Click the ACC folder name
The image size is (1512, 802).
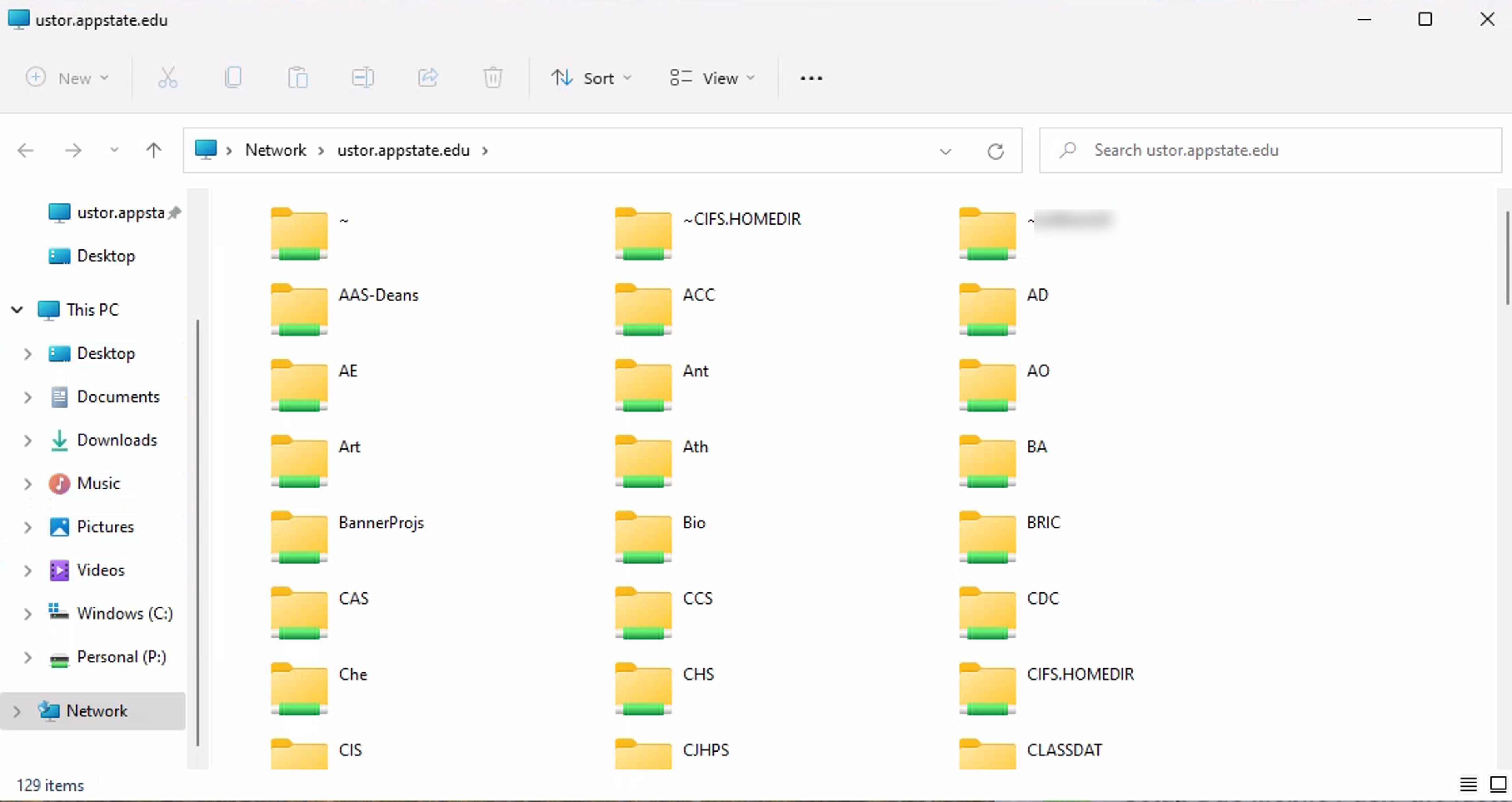pos(699,295)
